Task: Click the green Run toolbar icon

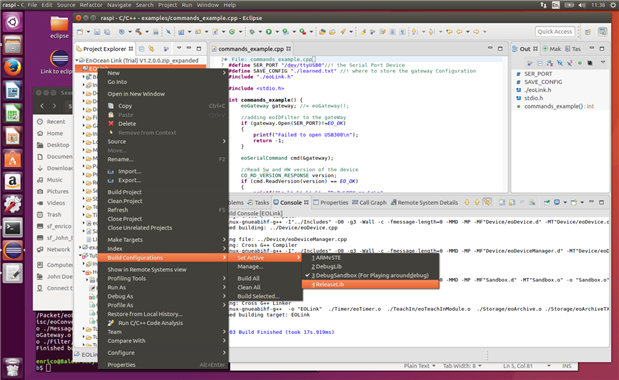Action: tap(268, 32)
